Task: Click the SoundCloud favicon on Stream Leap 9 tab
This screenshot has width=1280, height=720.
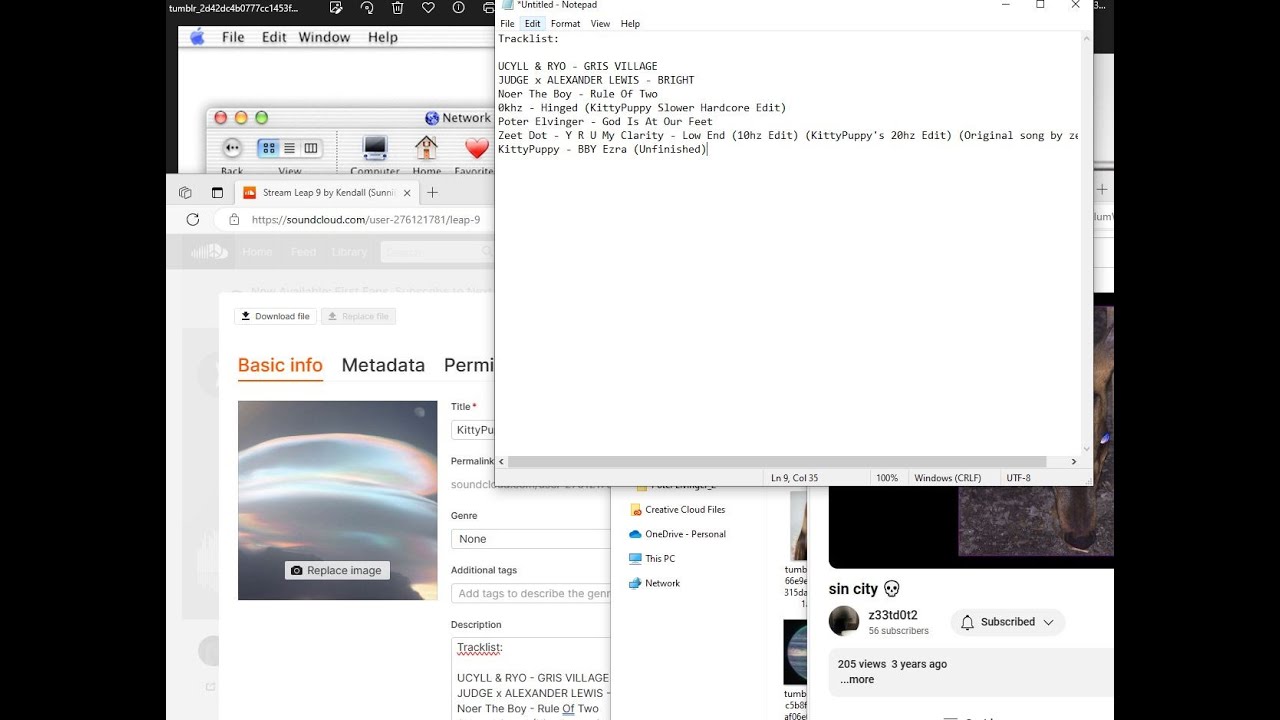Action: tap(249, 193)
